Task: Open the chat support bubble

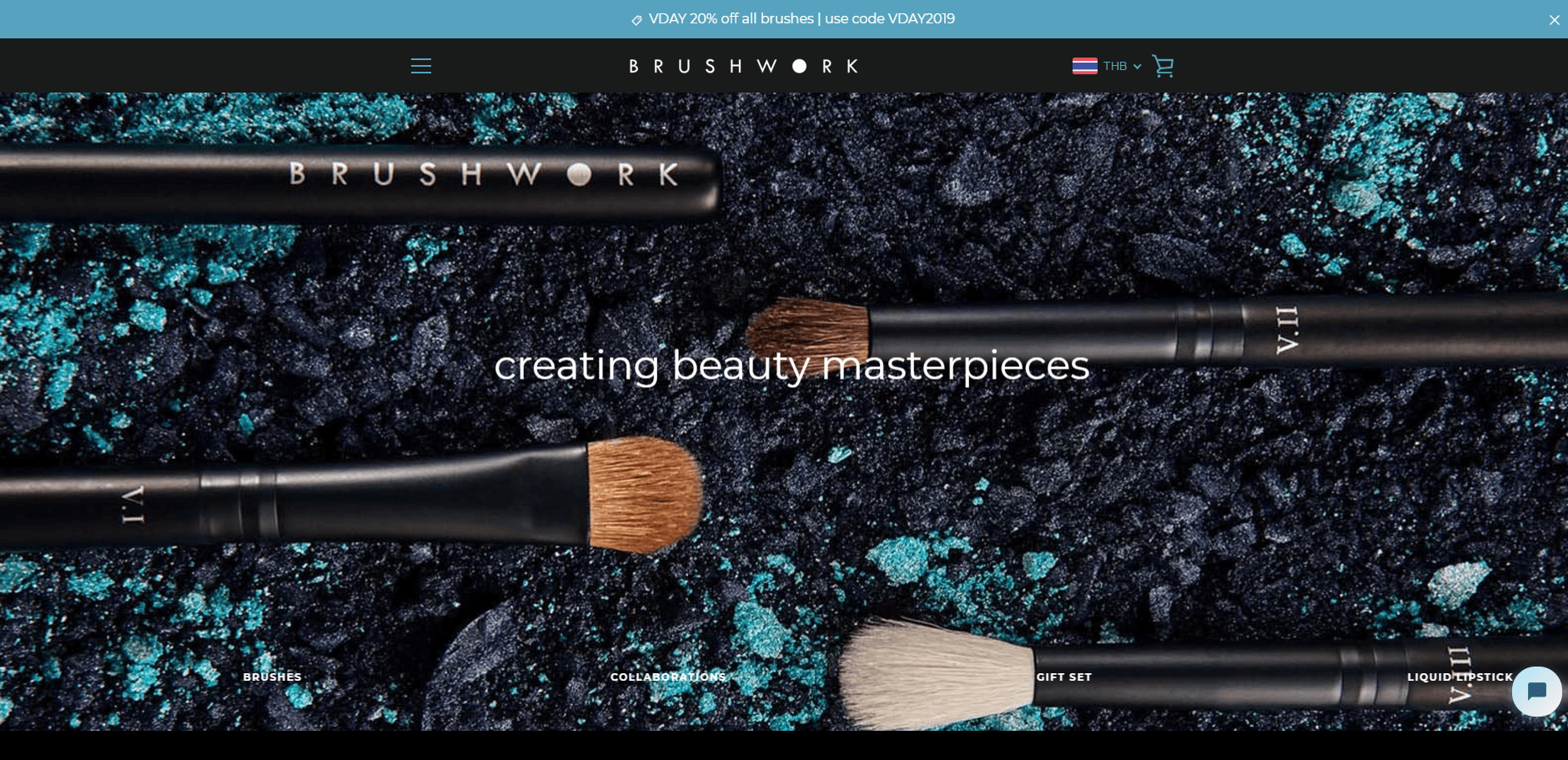Action: (1536, 692)
